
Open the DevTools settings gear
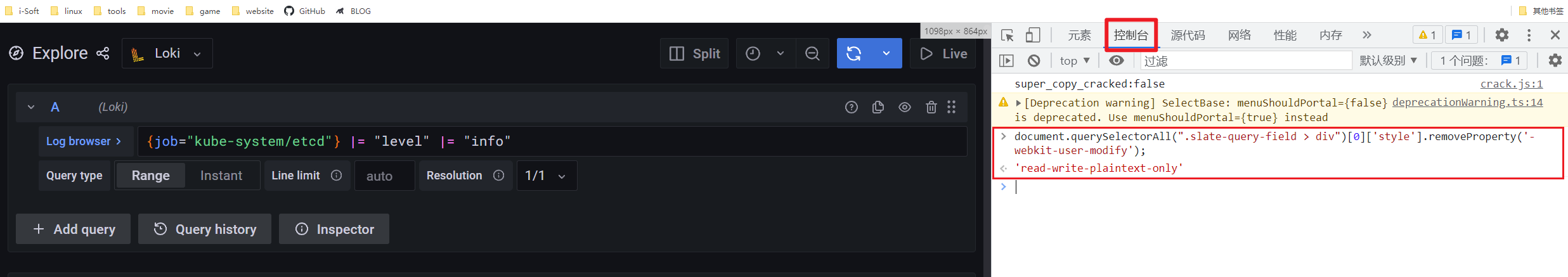1501,35
